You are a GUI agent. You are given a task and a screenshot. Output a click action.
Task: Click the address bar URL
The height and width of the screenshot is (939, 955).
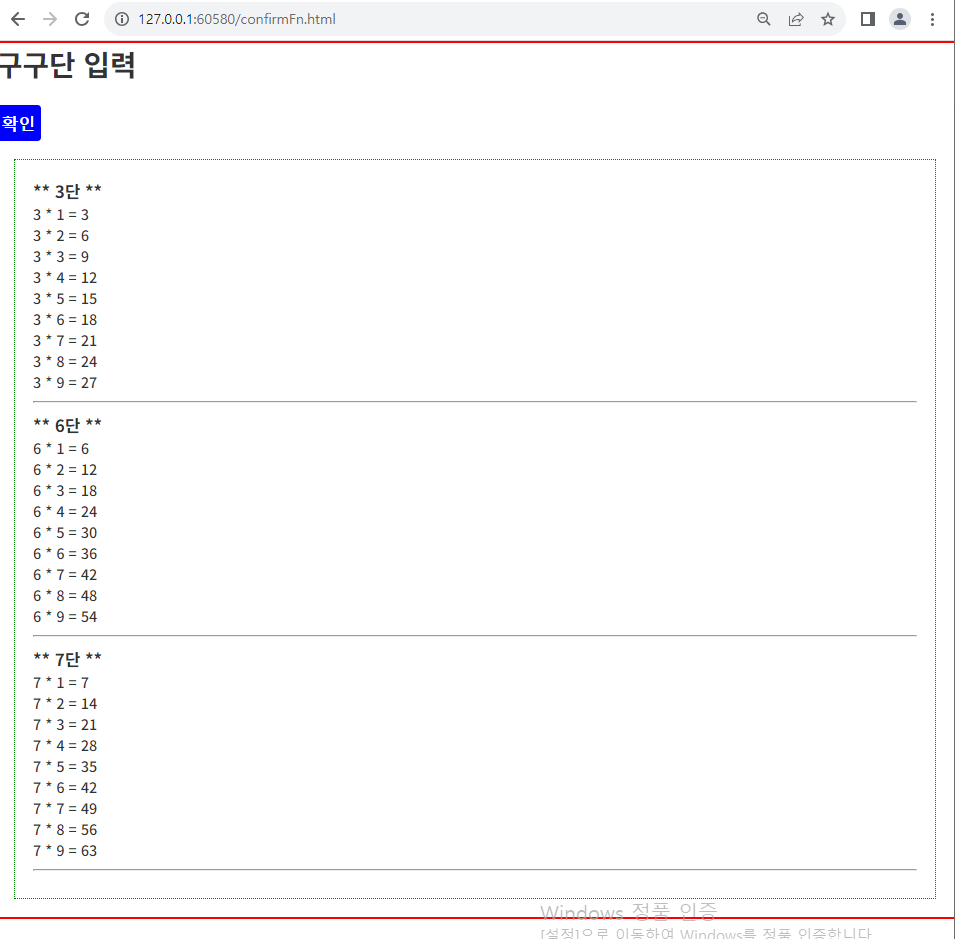237,19
